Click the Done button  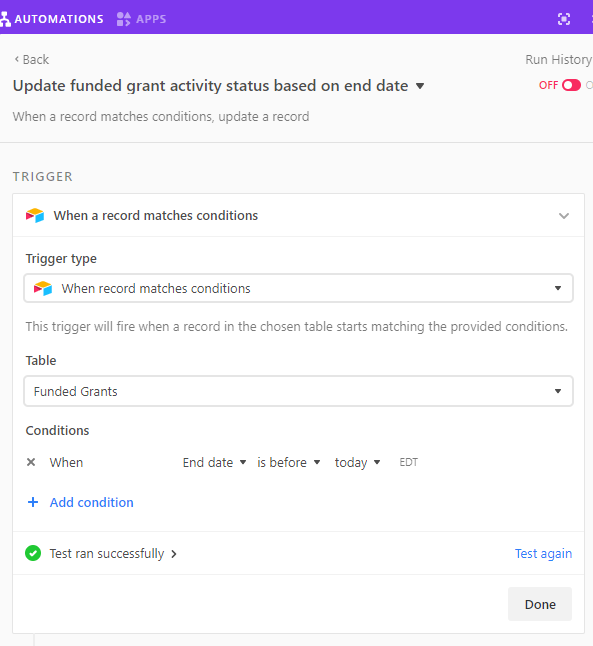point(540,604)
